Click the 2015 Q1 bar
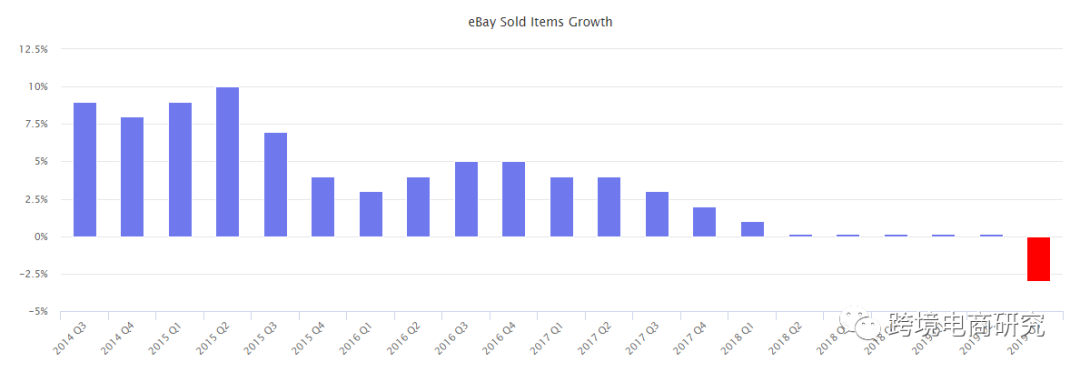Image resolution: width=1080 pixels, height=372 pixels. click(180, 169)
